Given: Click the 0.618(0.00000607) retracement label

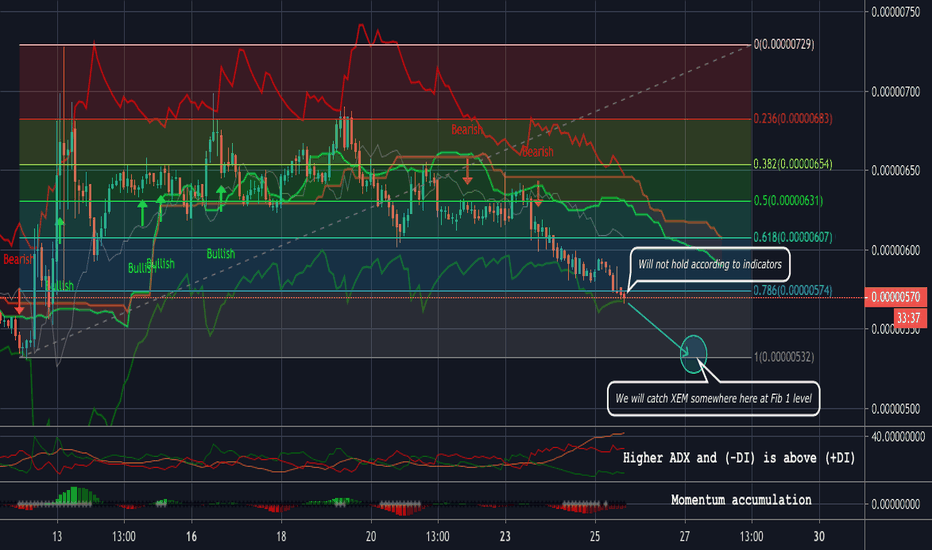Looking at the screenshot, I should 793,237.
